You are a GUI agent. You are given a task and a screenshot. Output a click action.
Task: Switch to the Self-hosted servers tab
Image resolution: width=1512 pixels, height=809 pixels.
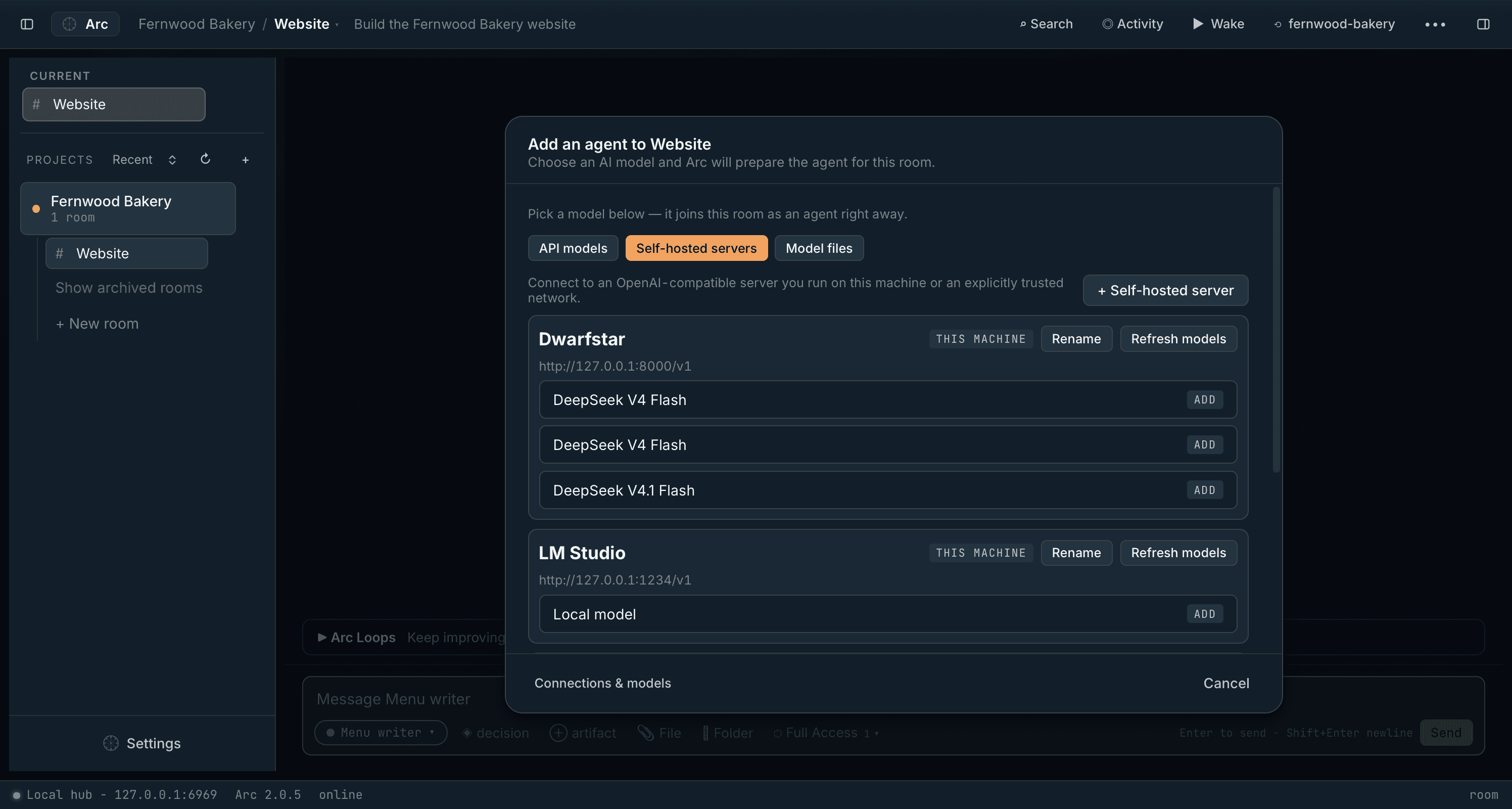click(696, 248)
